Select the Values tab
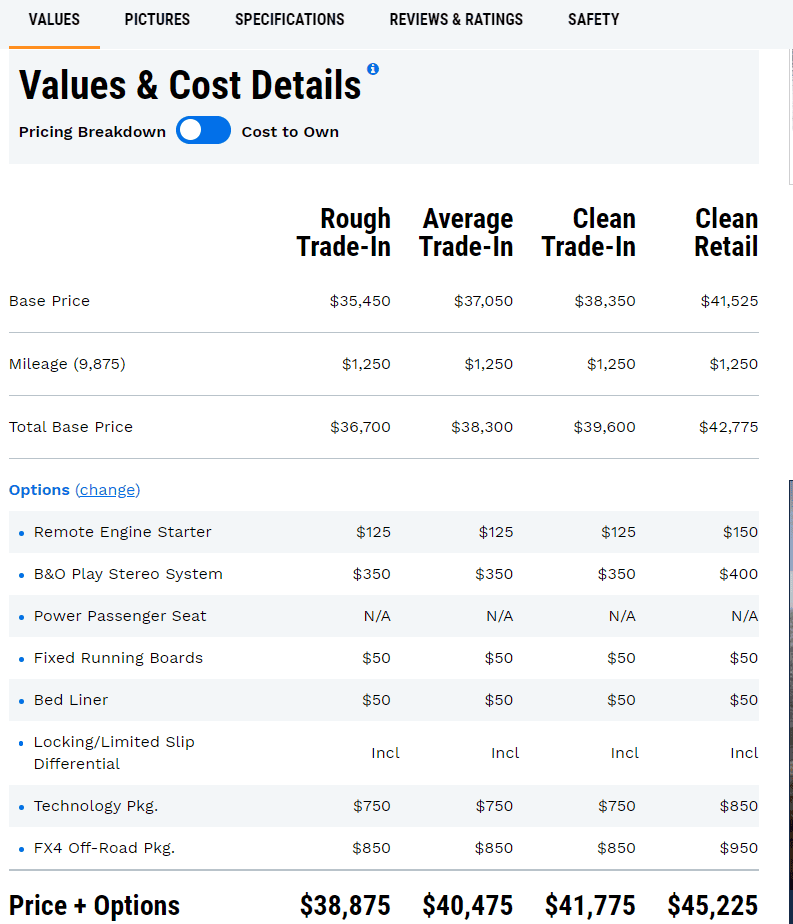Image resolution: width=793 pixels, height=924 pixels. click(54, 19)
